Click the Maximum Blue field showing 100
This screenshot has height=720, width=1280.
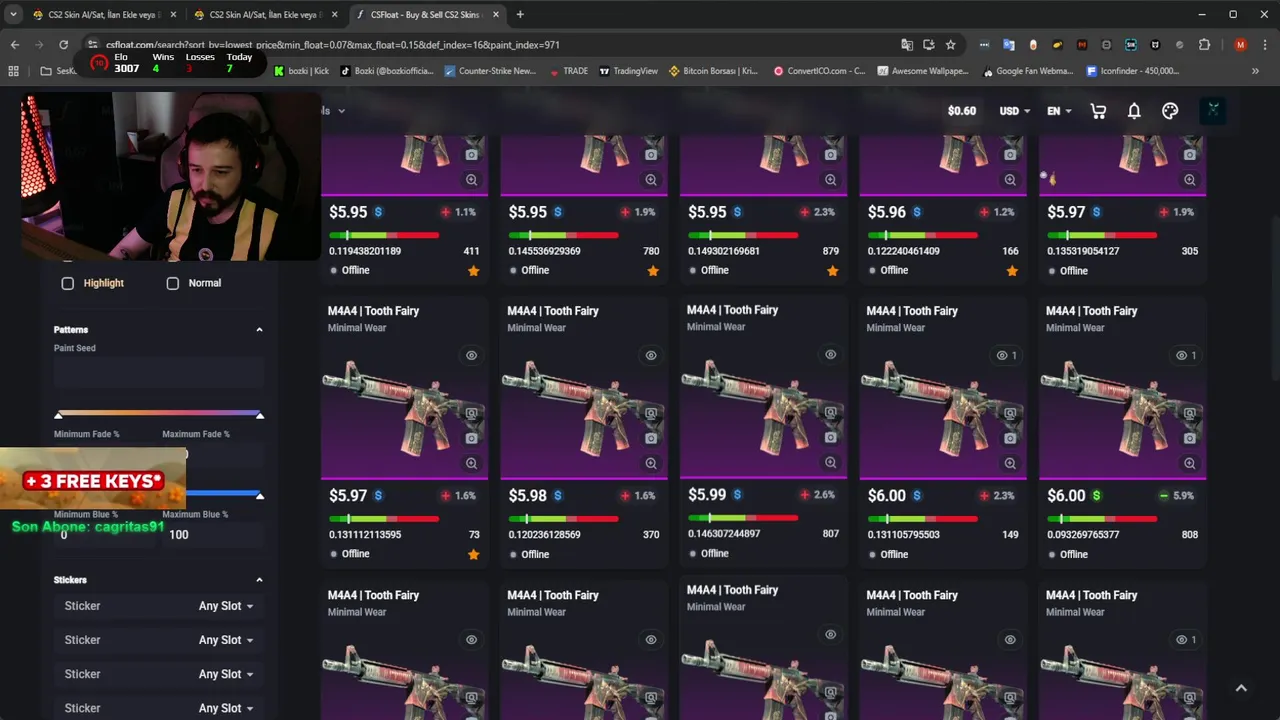pos(213,535)
